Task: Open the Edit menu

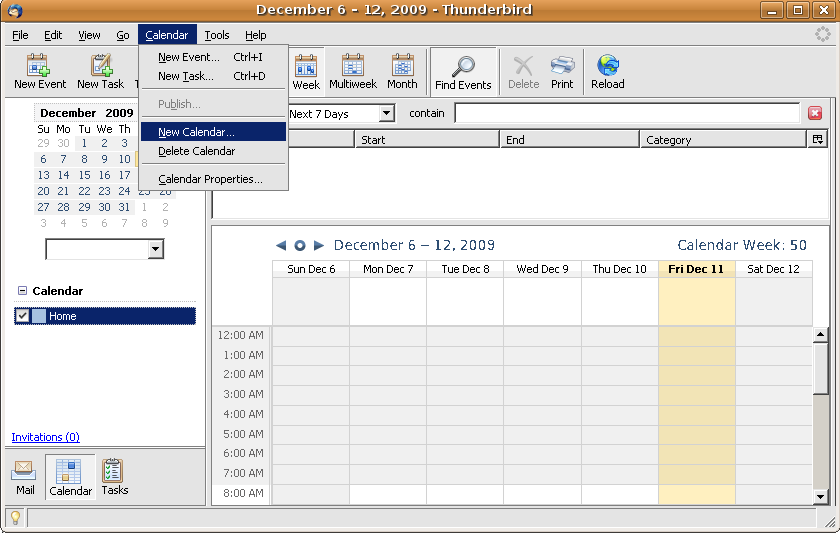Action: (53, 35)
